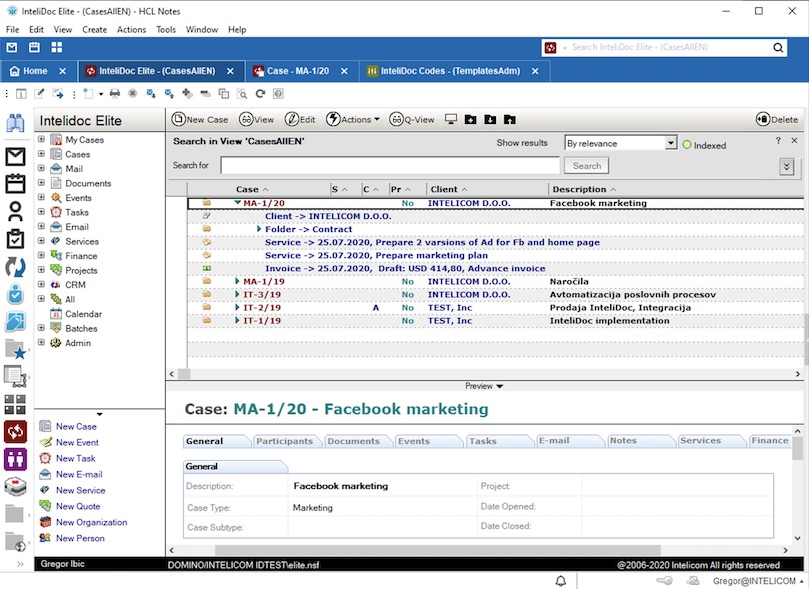Image resolution: width=809 pixels, height=589 pixels.
Task: Open the Services tab in preview
Action: 701,440
